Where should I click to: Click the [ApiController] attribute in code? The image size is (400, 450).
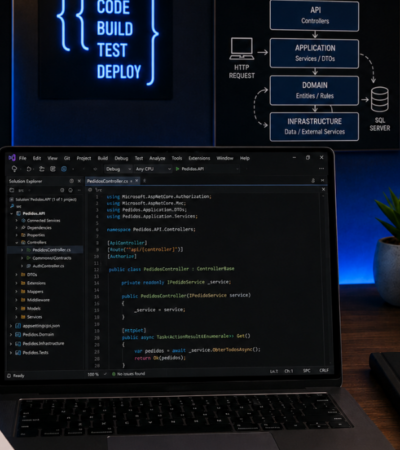click(x=127, y=243)
